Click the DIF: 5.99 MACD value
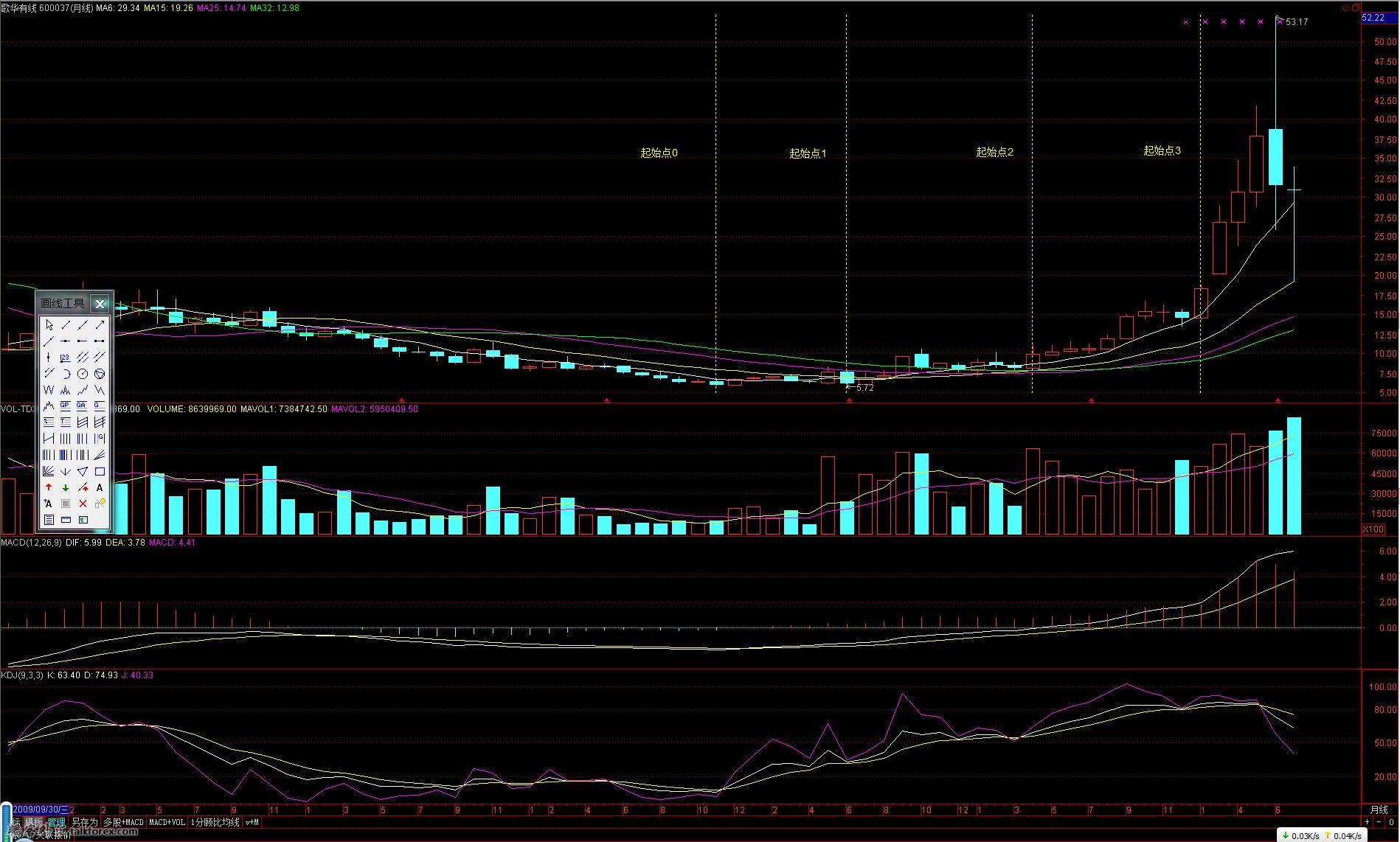This screenshot has width=1400, height=842. click(x=83, y=543)
